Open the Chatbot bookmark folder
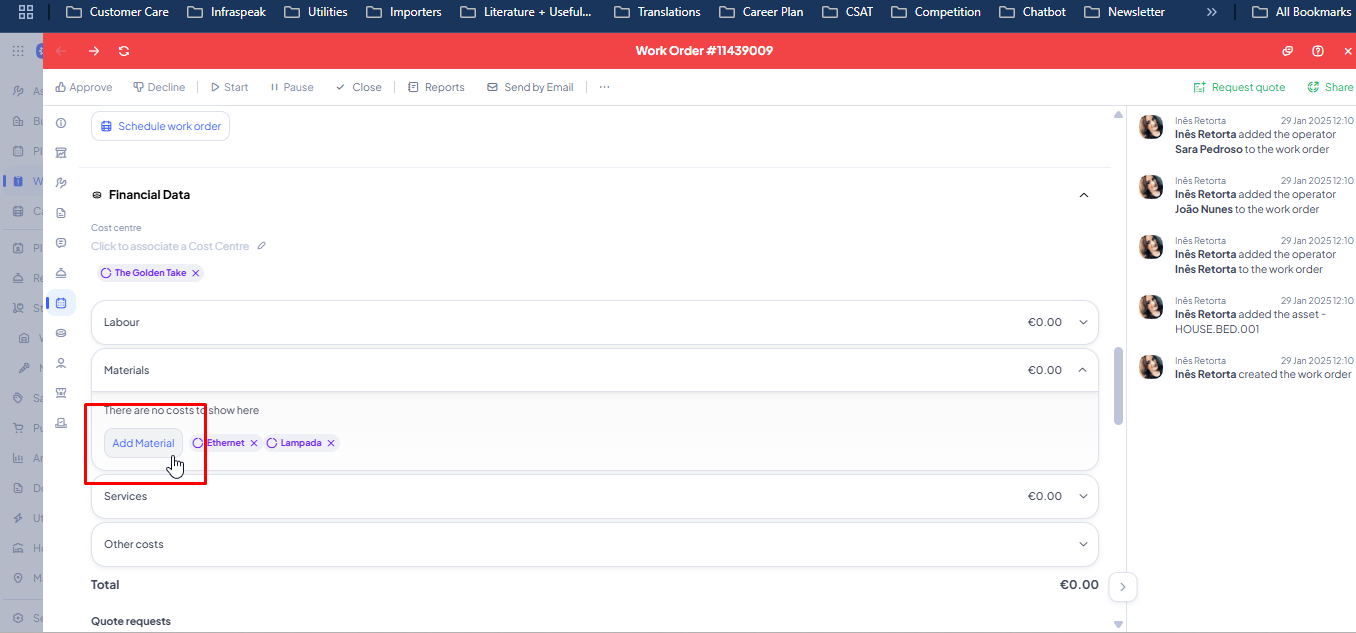This screenshot has width=1356, height=633. [1033, 12]
